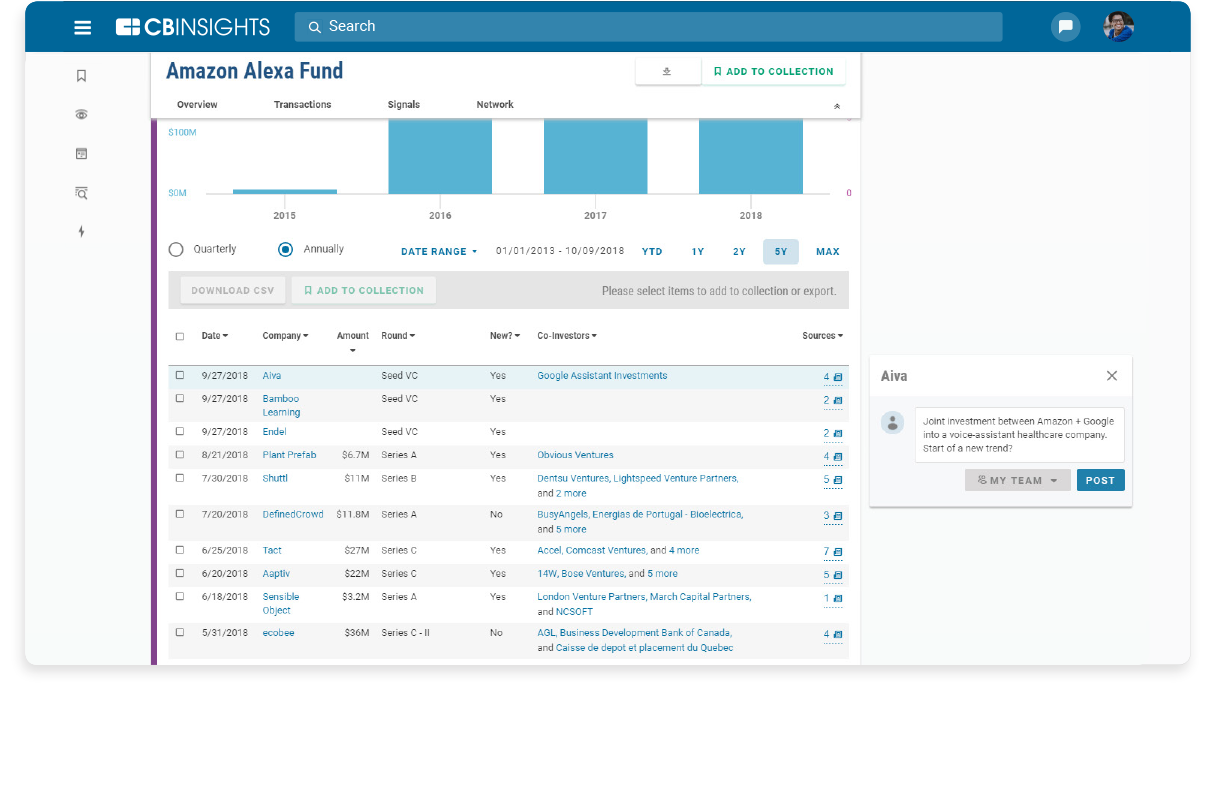Select the Annually radio button
1212x811 pixels.
click(x=286, y=249)
